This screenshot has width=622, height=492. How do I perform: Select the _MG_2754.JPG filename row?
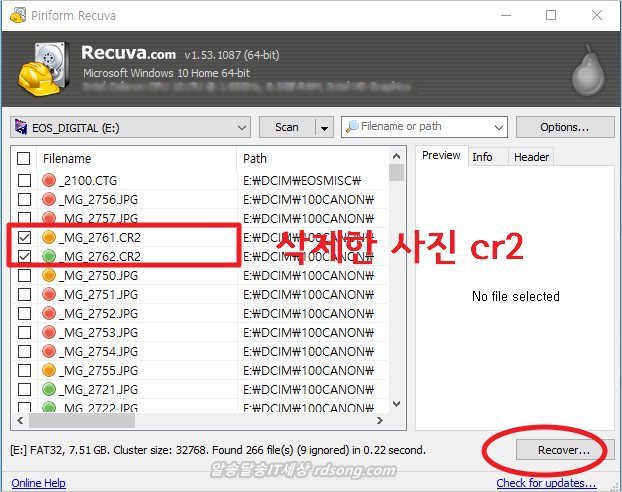(x=98, y=351)
